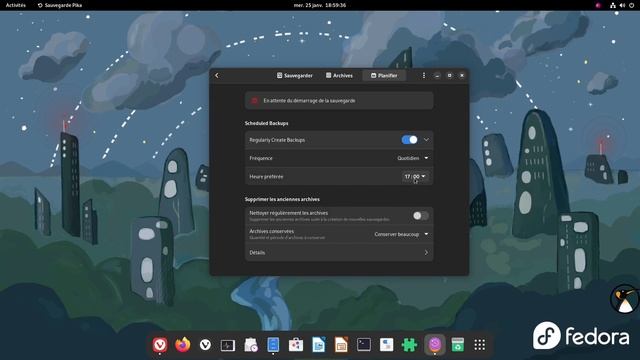Click purple Pika Backup dock icon
Screen dimensions: 640x360
point(435,345)
